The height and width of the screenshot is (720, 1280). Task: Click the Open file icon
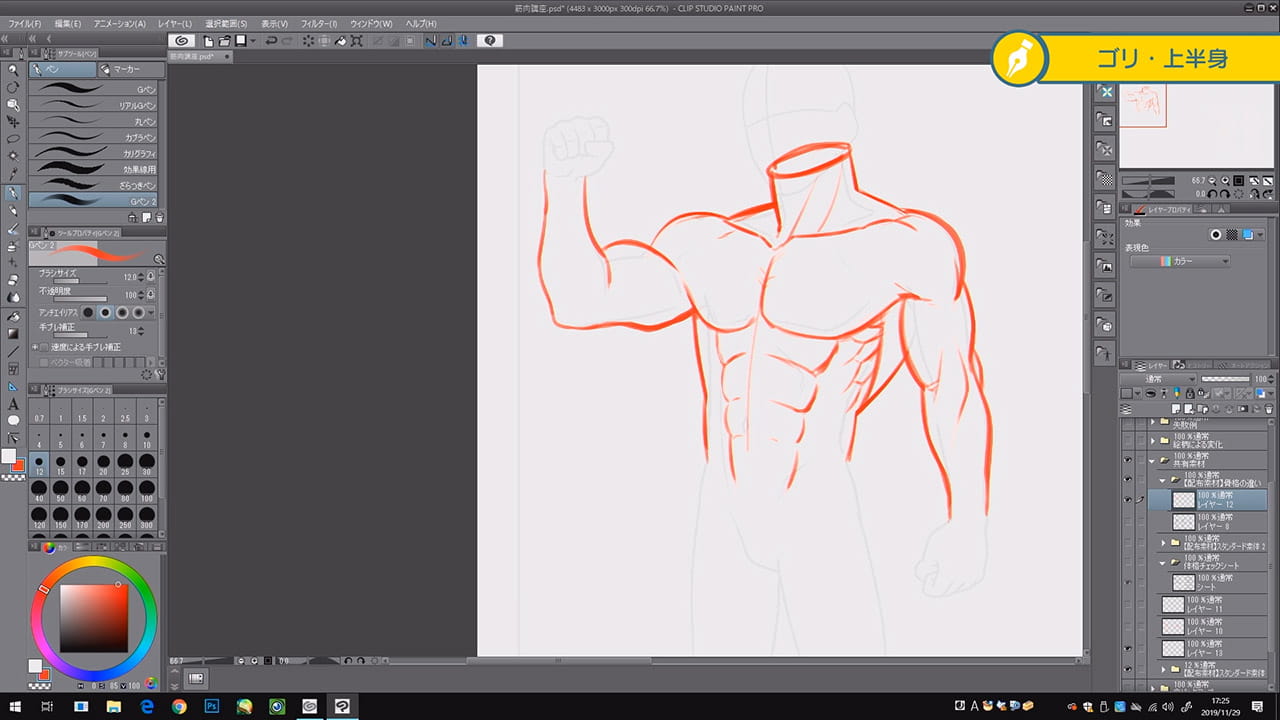click(225, 41)
